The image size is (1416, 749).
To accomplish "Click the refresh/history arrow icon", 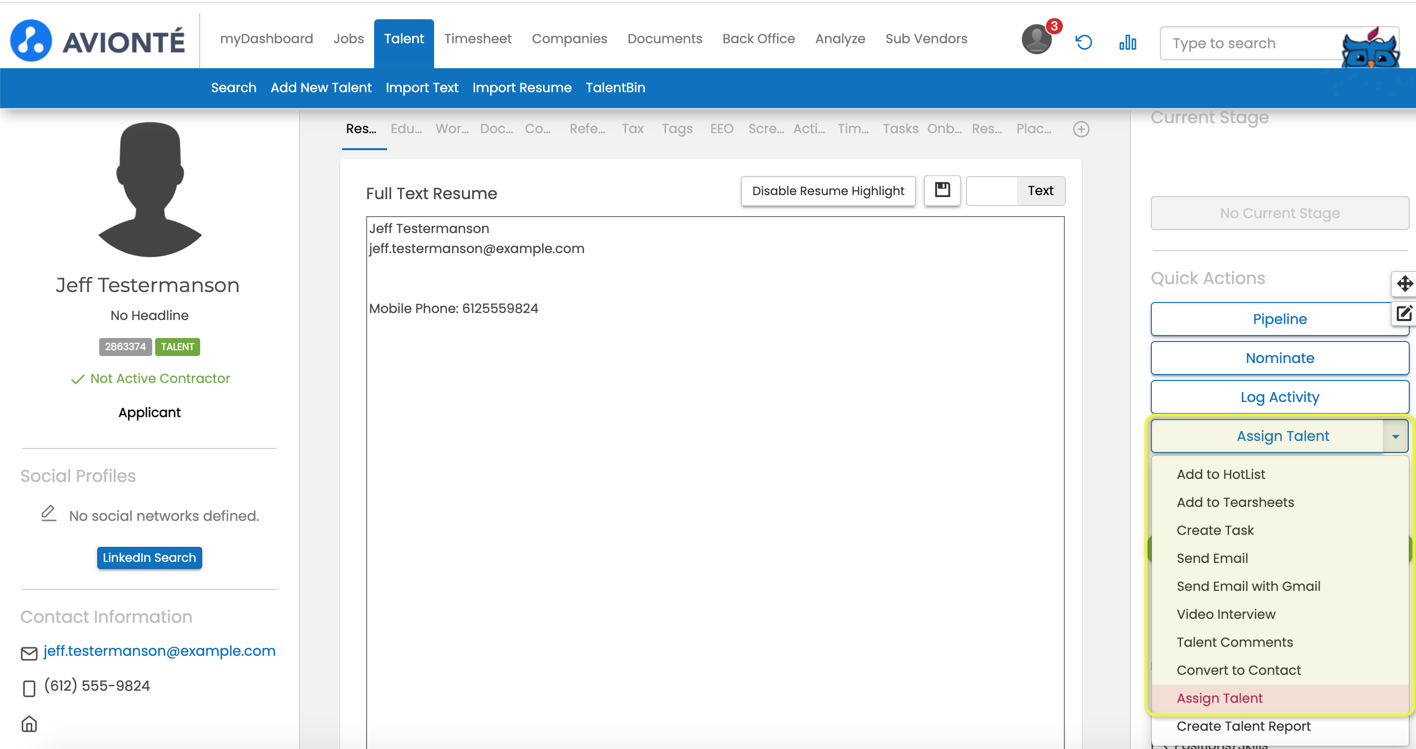I will coord(1083,42).
